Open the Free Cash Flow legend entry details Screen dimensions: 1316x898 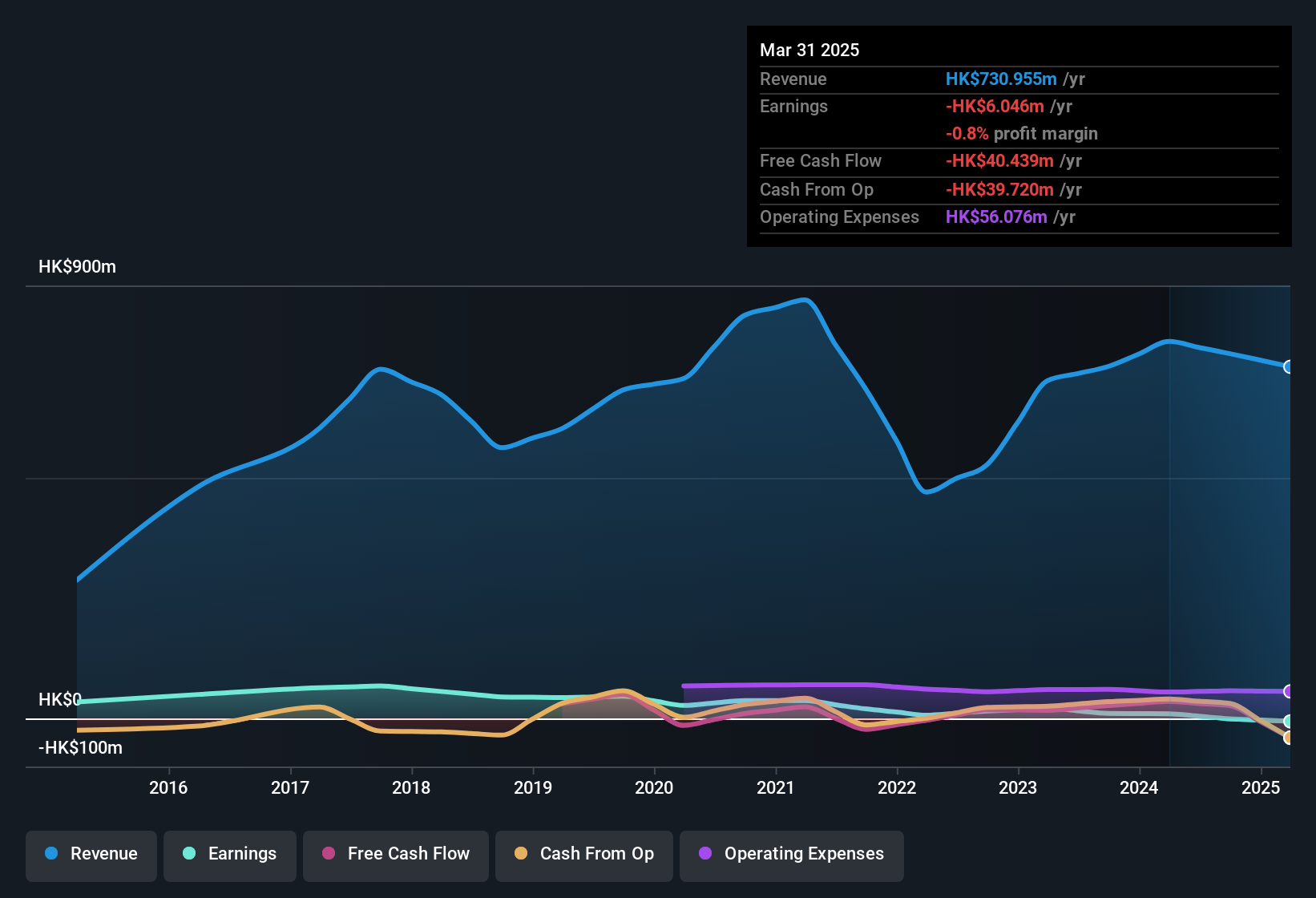point(395,855)
